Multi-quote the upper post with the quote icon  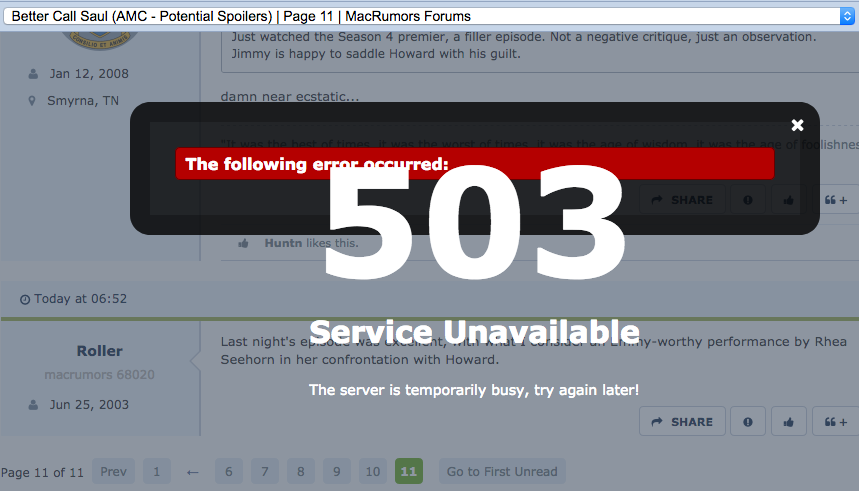(x=835, y=199)
